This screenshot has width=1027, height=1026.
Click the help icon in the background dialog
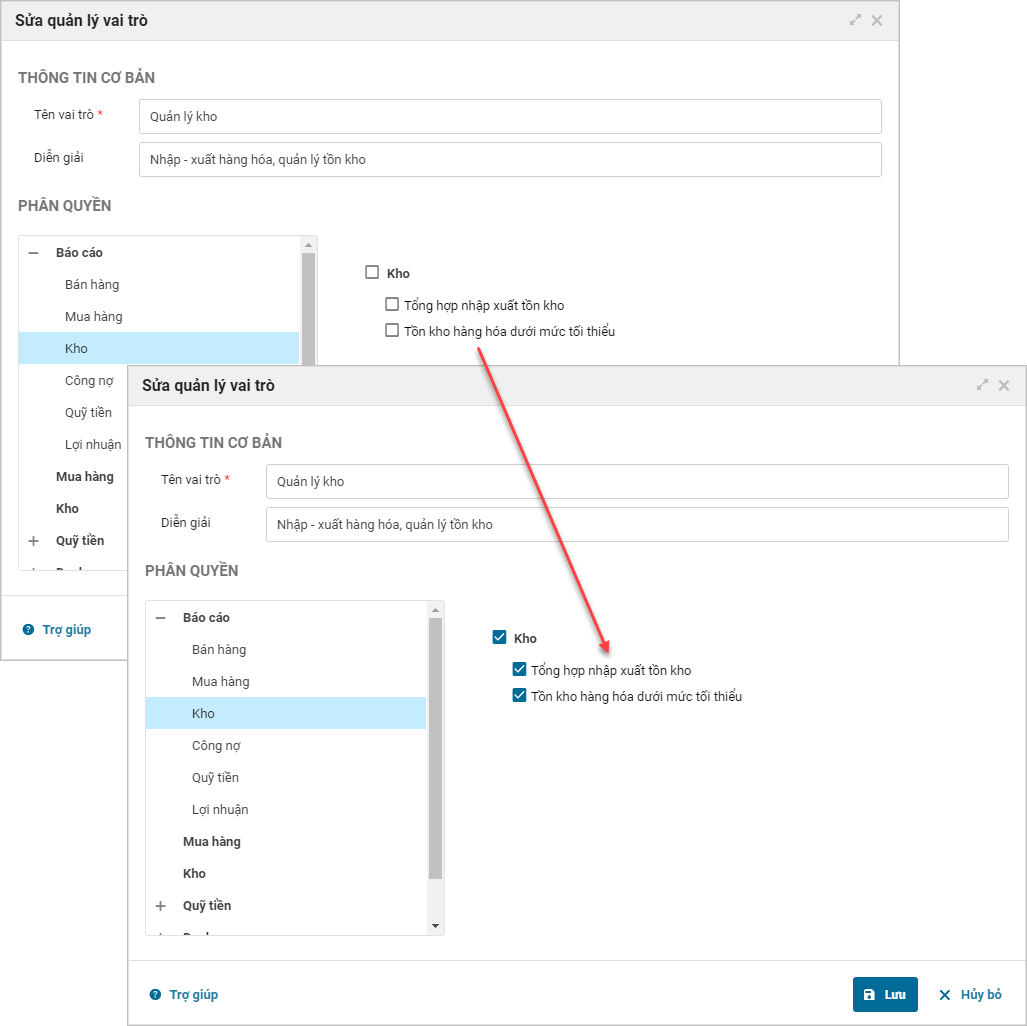pos(28,630)
